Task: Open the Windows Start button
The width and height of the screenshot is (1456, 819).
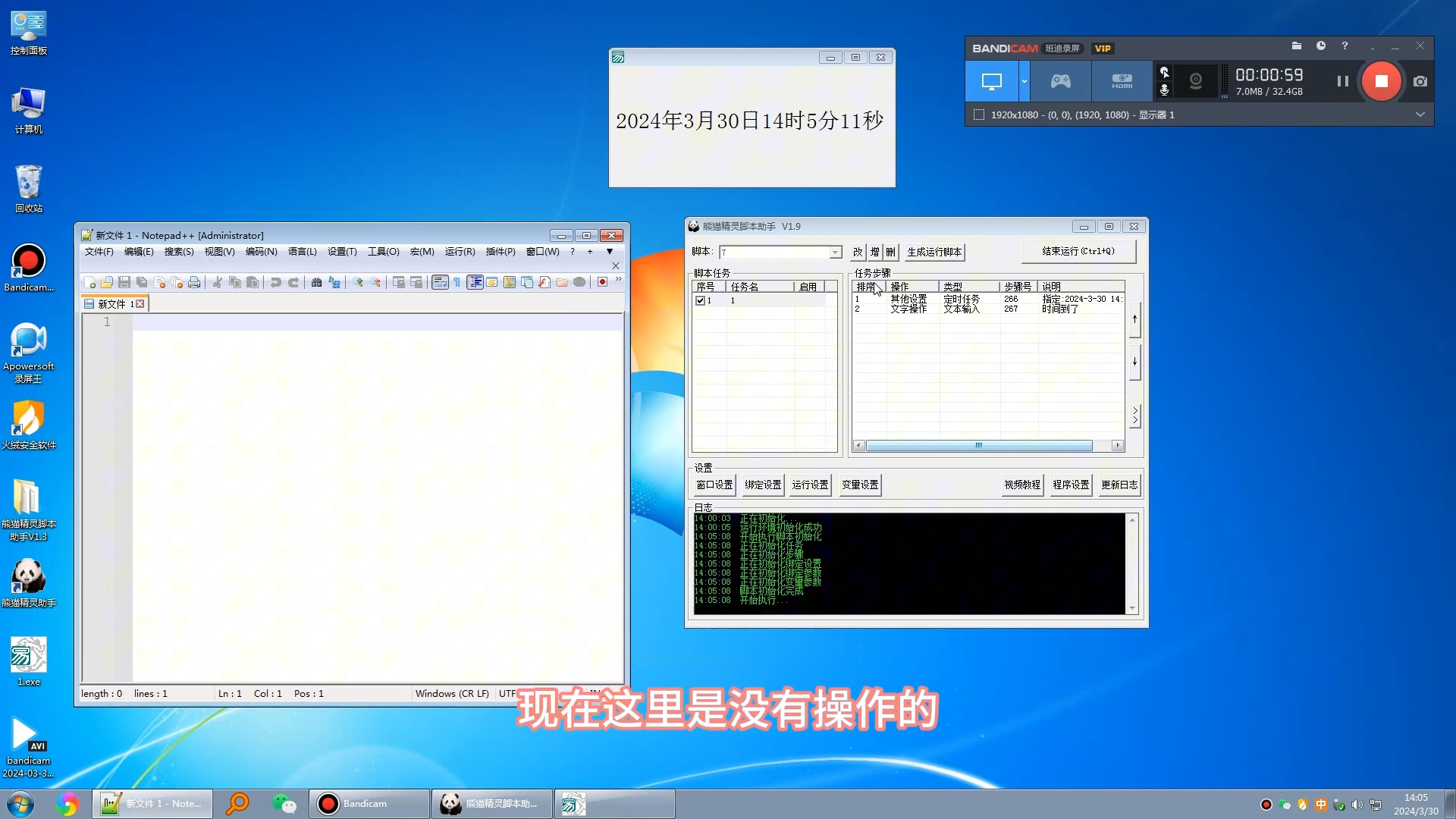Action: coord(20,804)
